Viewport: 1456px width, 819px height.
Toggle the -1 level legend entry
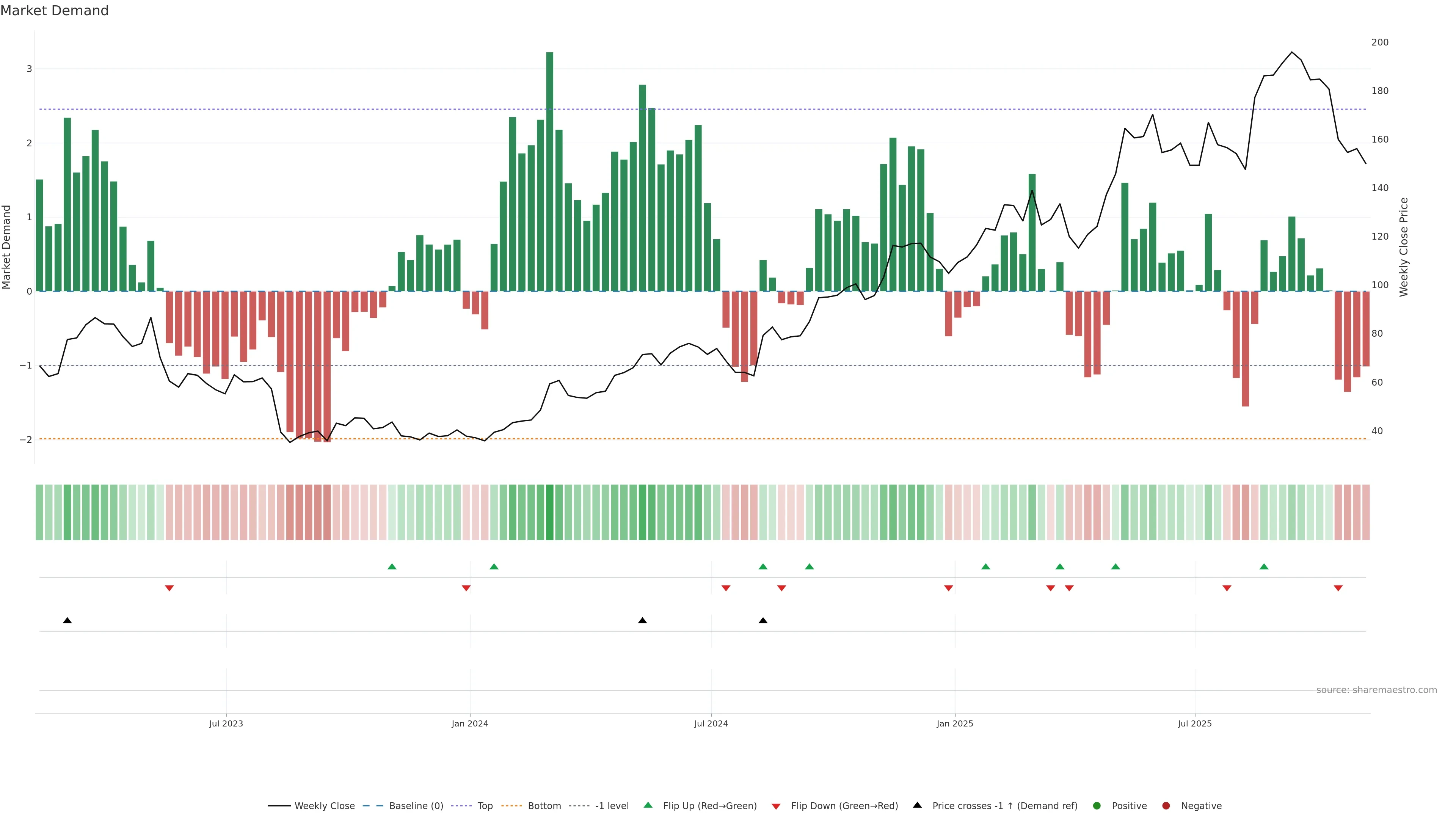pyautogui.click(x=612, y=806)
